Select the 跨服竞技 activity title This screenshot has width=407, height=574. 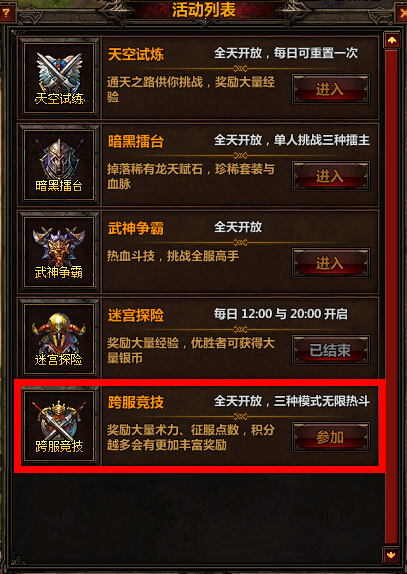(x=136, y=403)
